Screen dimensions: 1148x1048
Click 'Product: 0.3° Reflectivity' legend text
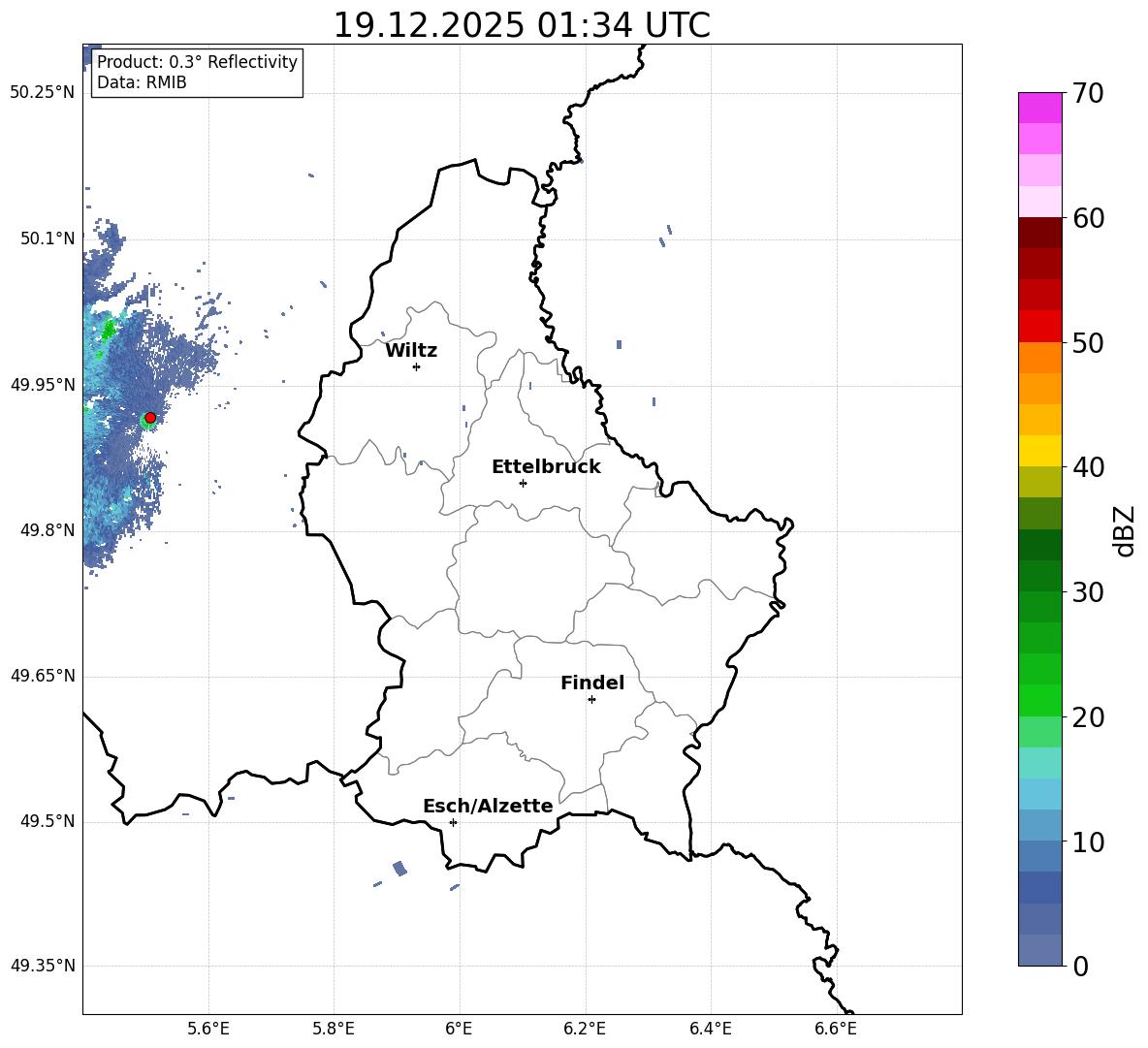coord(197,62)
